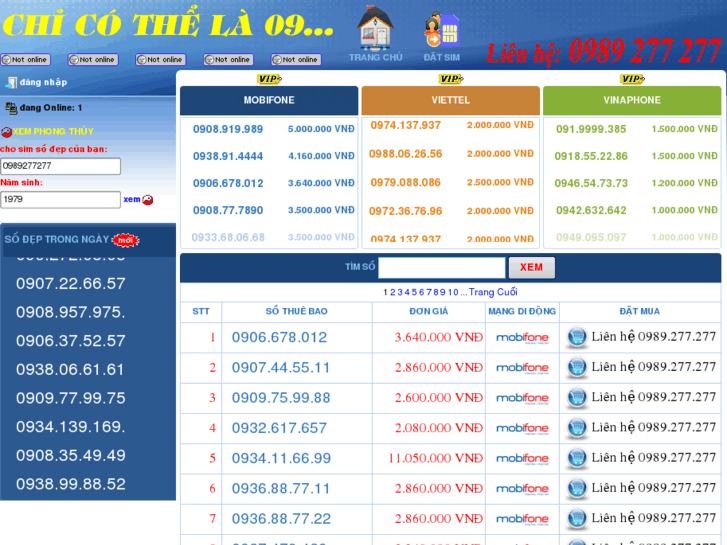Focus the Năm sinh field 1979
Screen dimensions: 727x545
click(61, 199)
